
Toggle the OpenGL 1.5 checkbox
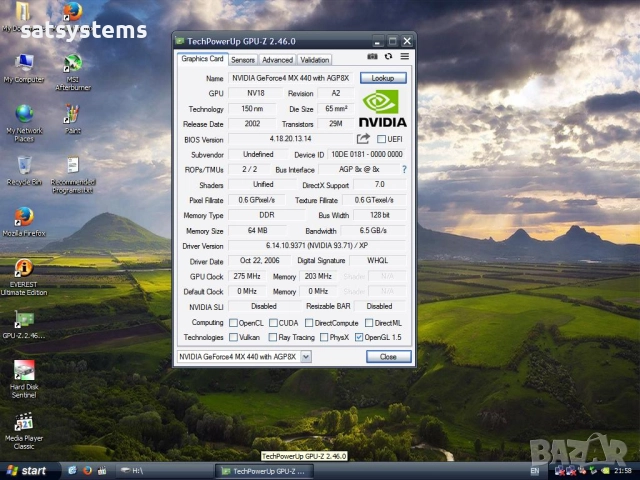pos(359,337)
